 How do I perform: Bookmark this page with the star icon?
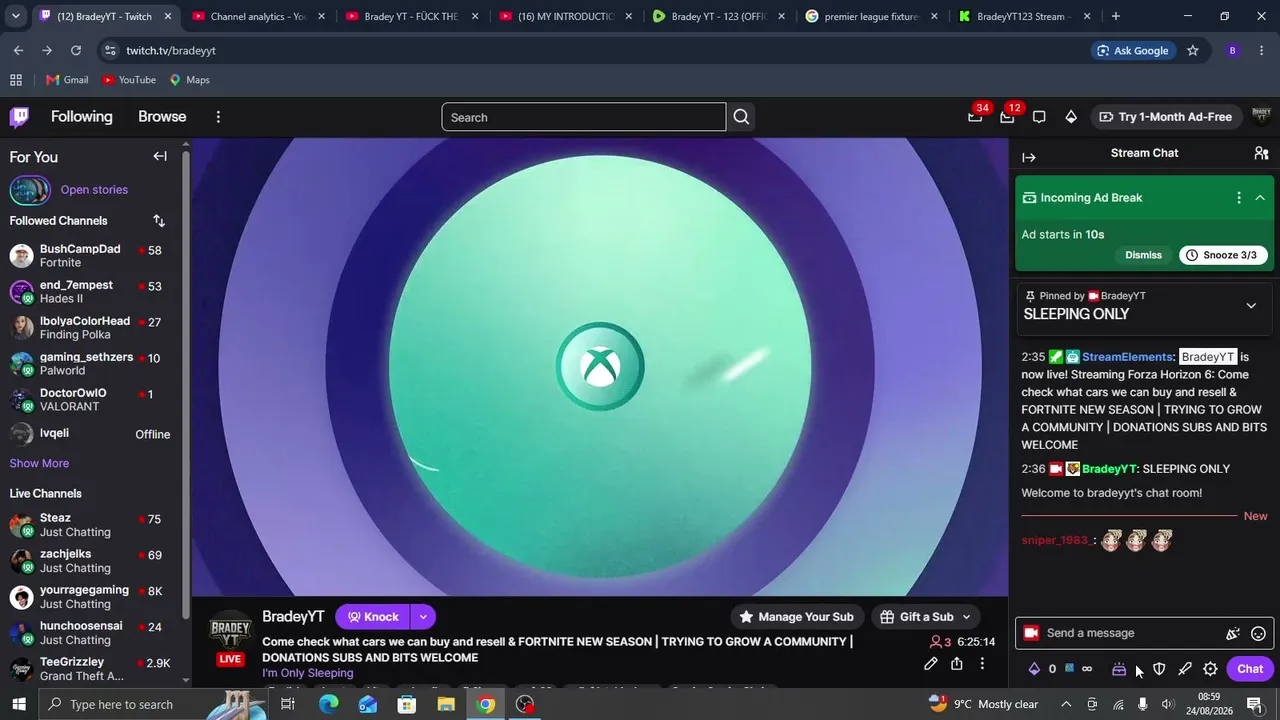[1193, 51]
